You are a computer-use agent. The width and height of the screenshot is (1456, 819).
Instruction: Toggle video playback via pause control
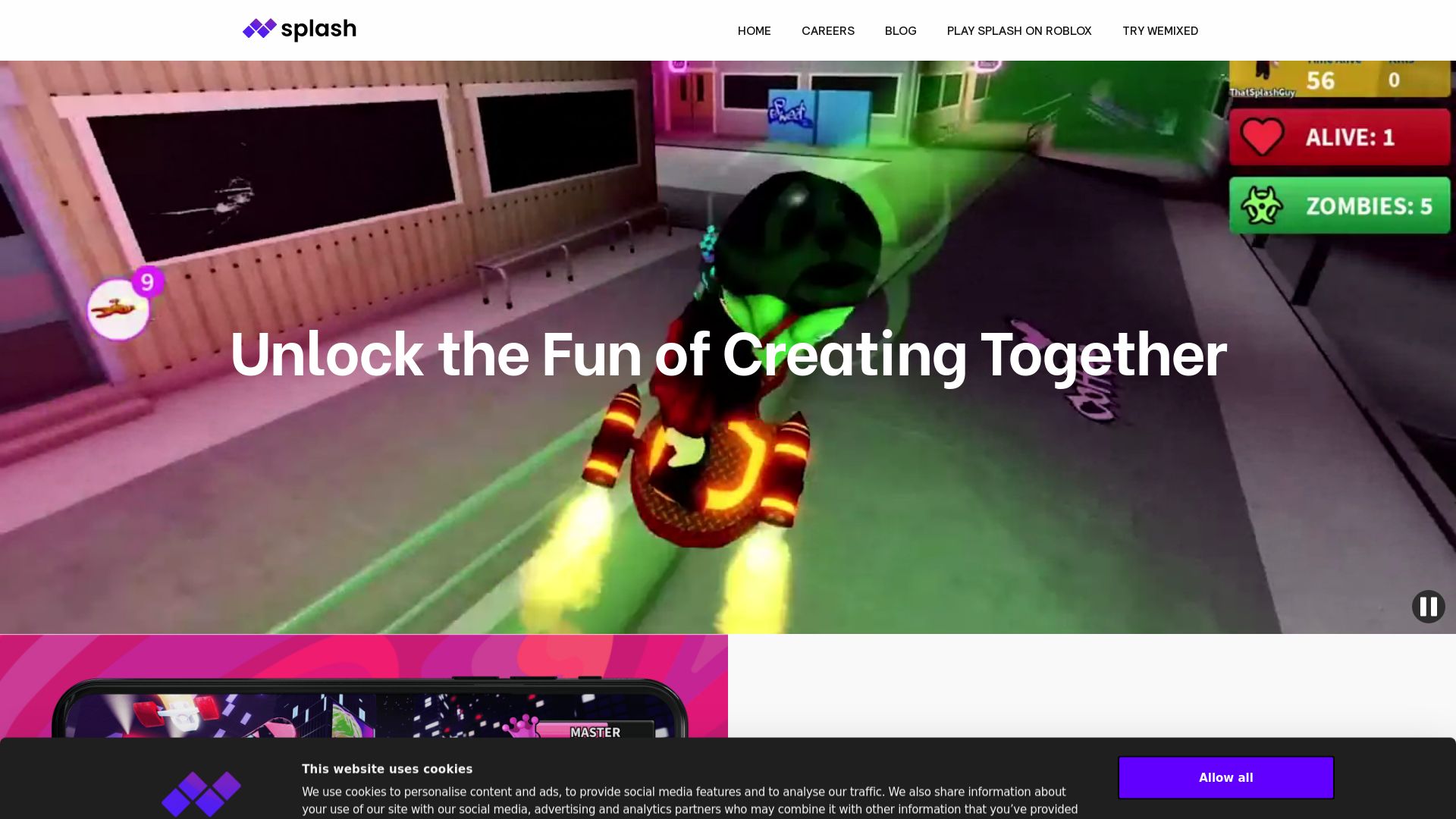pos(1429,607)
